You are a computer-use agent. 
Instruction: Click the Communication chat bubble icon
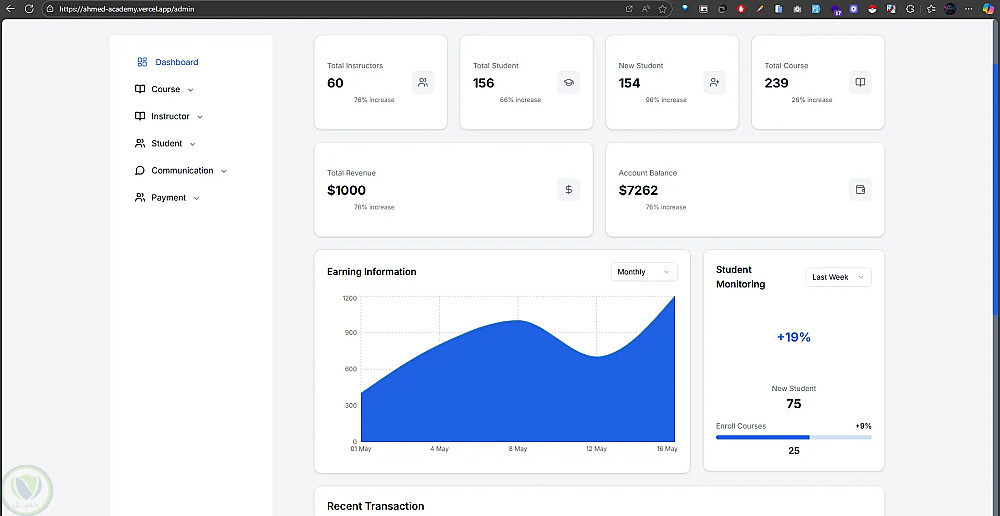tap(140, 171)
